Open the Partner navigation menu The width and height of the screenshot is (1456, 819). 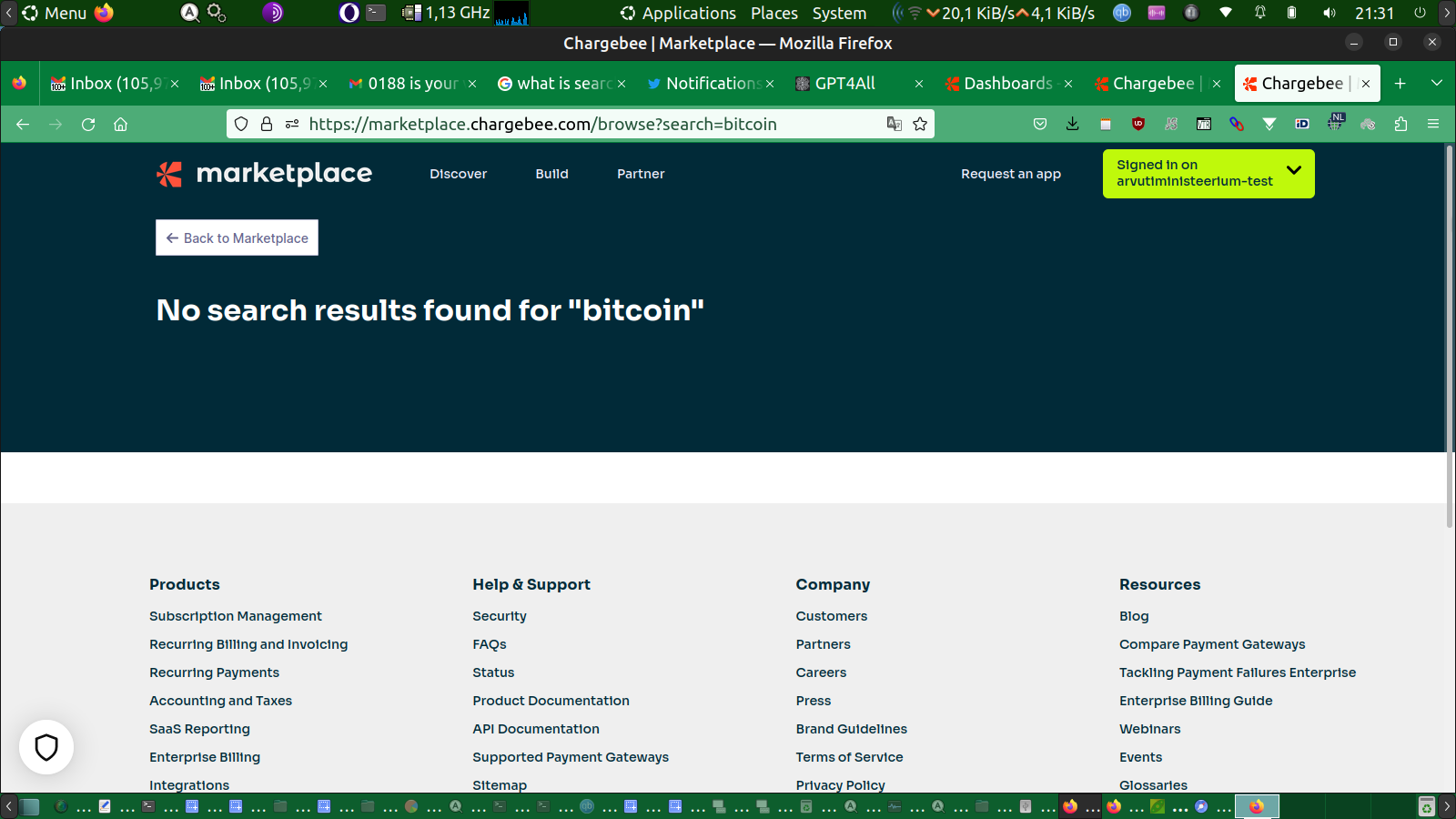[x=641, y=174]
